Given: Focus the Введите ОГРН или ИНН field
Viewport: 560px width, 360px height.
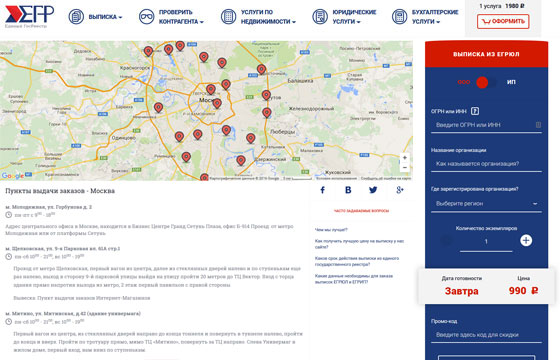Looking at the screenshot, I should (x=486, y=125).
